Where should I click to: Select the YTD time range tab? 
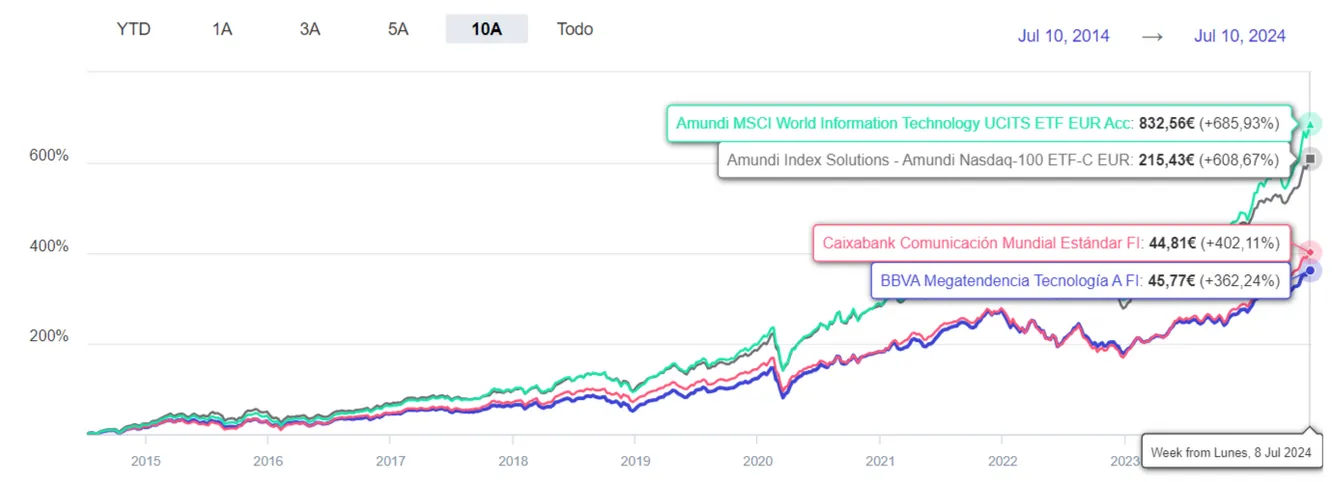click(133, 29)
